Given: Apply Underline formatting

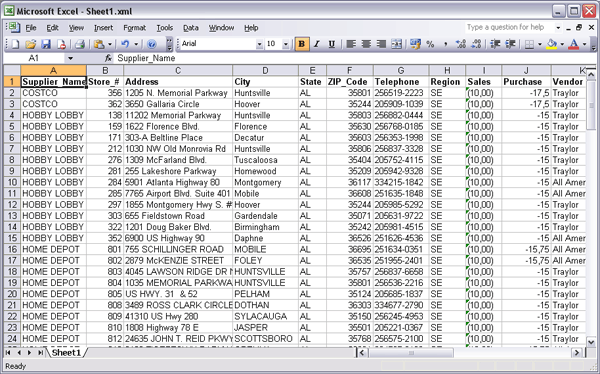Looking at the screenshot, I should 332,44.
